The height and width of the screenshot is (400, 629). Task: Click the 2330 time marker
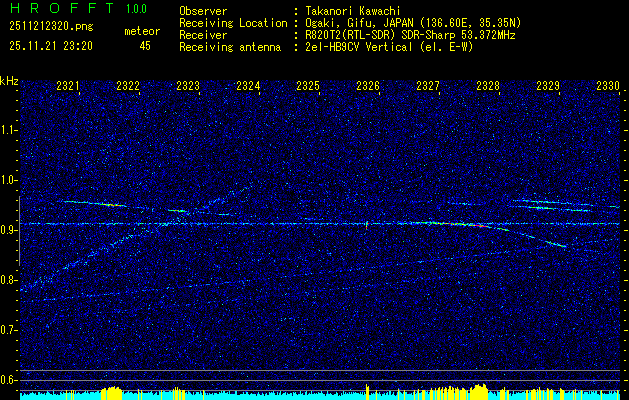point(608,86)
